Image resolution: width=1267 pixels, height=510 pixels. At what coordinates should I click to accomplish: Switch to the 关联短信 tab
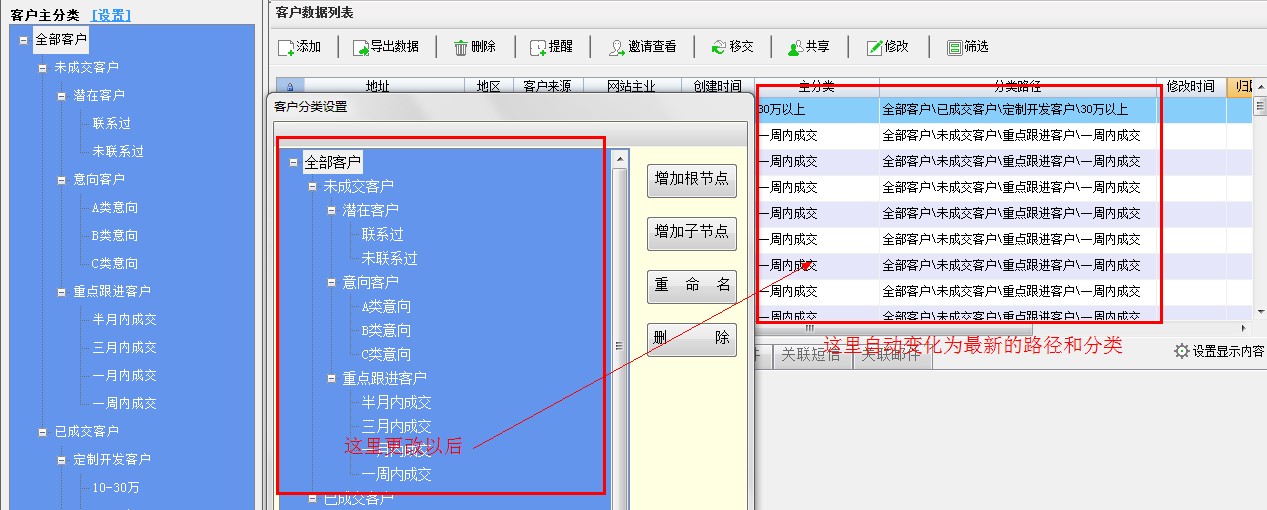pos(810,355)
